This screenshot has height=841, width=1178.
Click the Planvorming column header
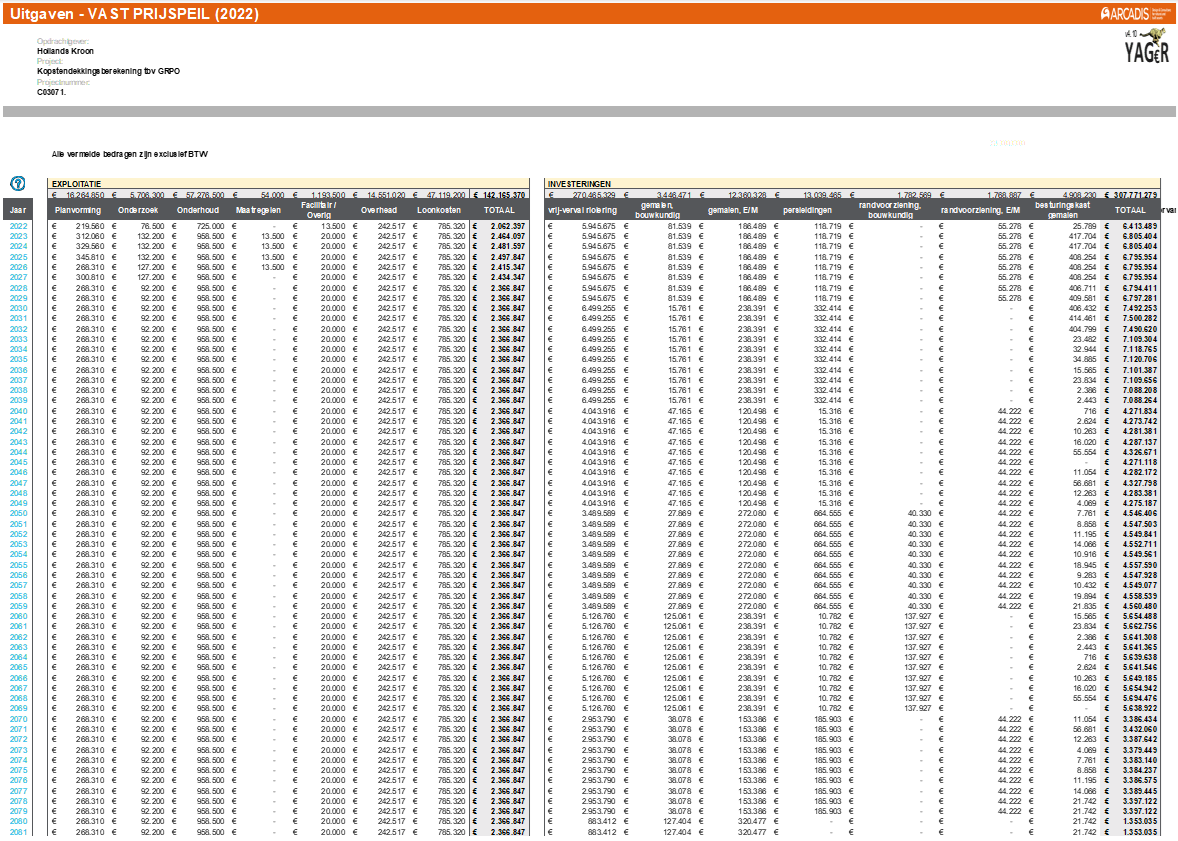[x=79, y=211]
